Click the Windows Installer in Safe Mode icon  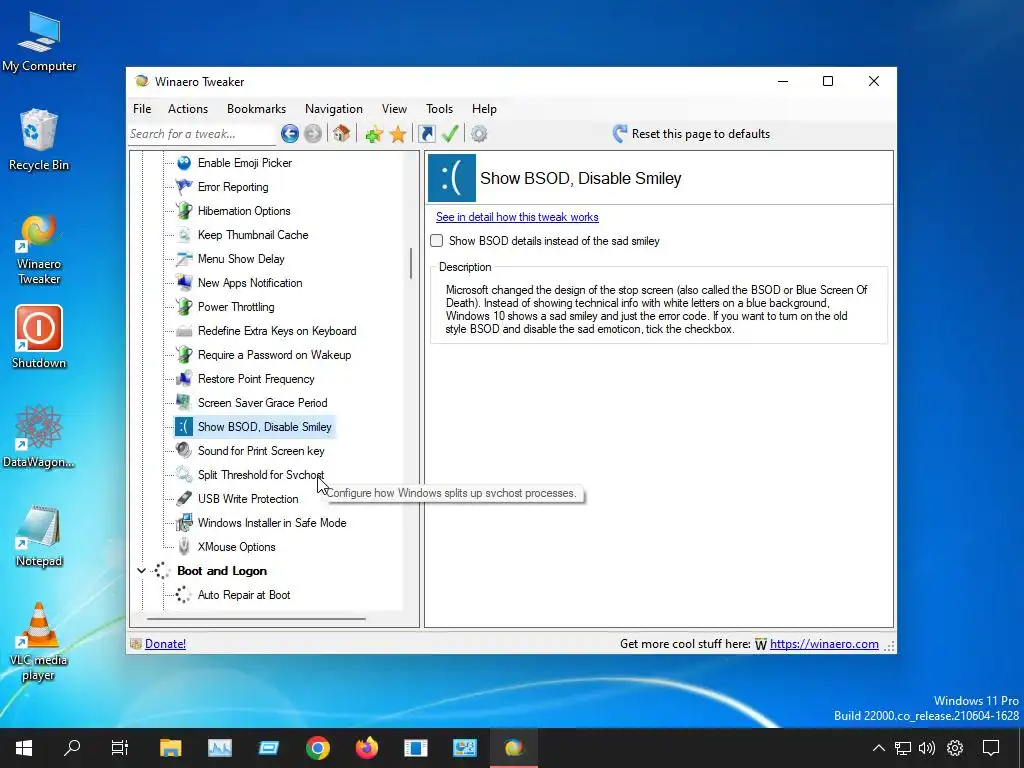click(184, 522)
